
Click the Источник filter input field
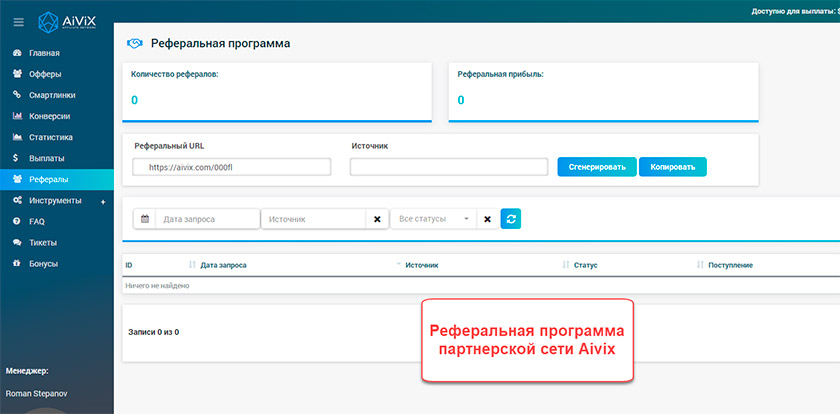[314, 219]
